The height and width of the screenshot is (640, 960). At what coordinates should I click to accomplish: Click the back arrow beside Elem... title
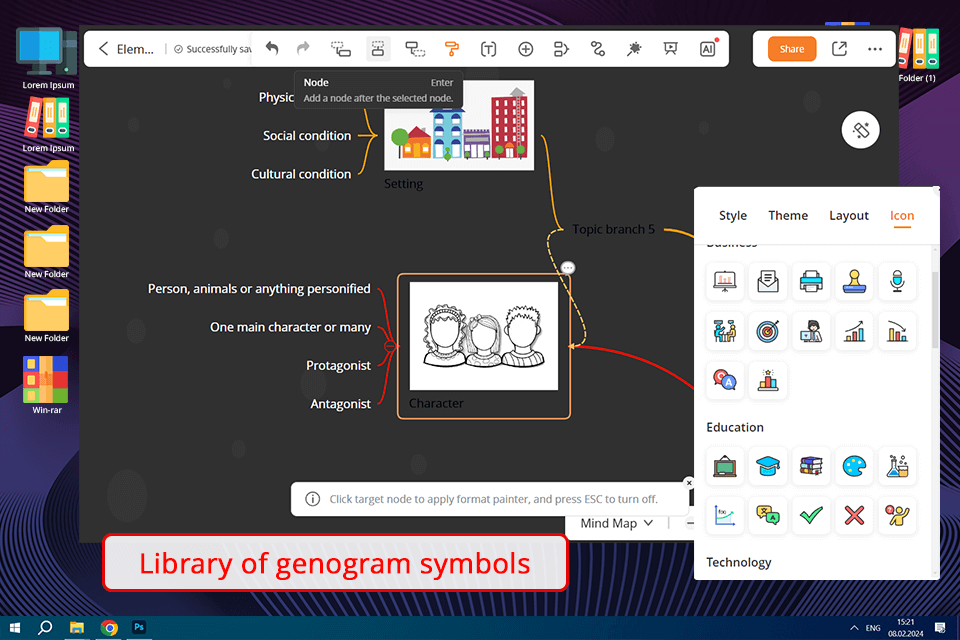(103, 49)
